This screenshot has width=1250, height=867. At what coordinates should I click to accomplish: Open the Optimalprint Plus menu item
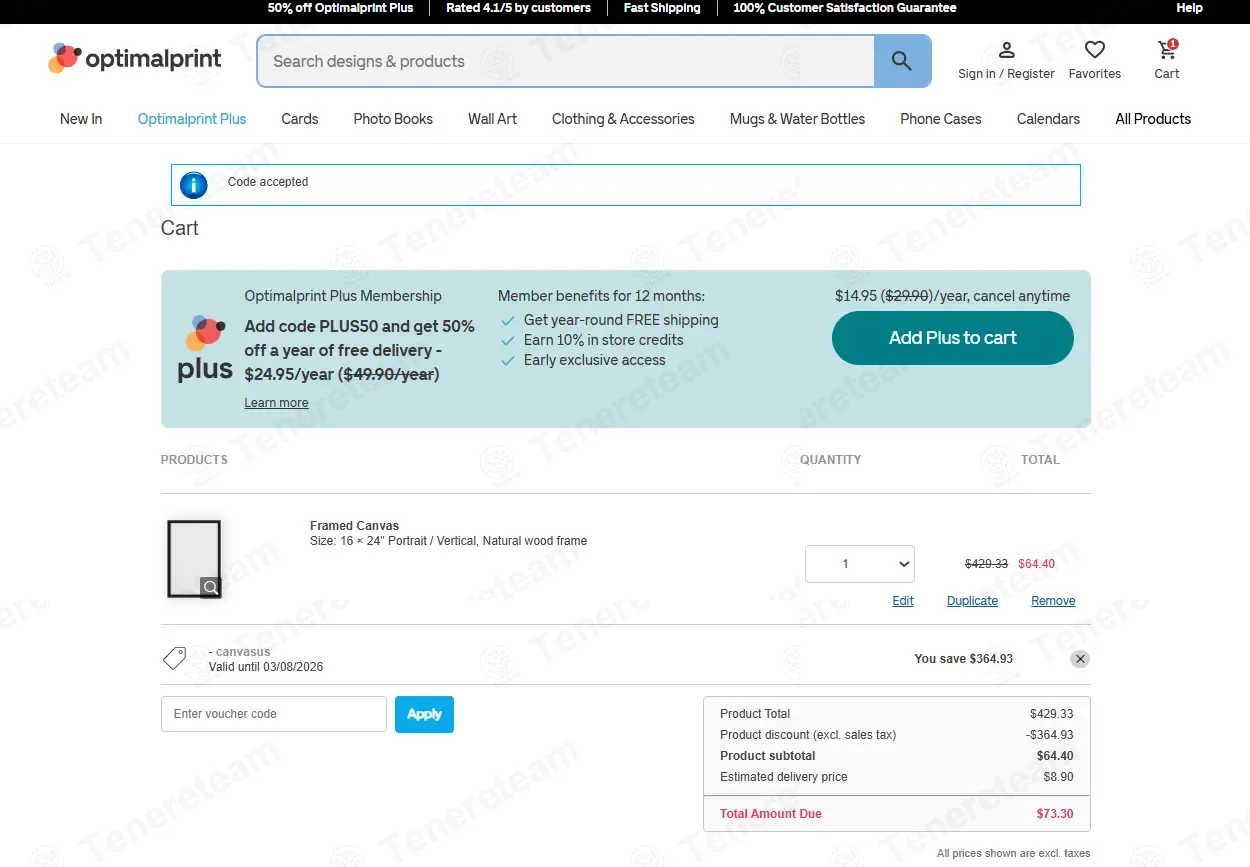coord(192,119)
